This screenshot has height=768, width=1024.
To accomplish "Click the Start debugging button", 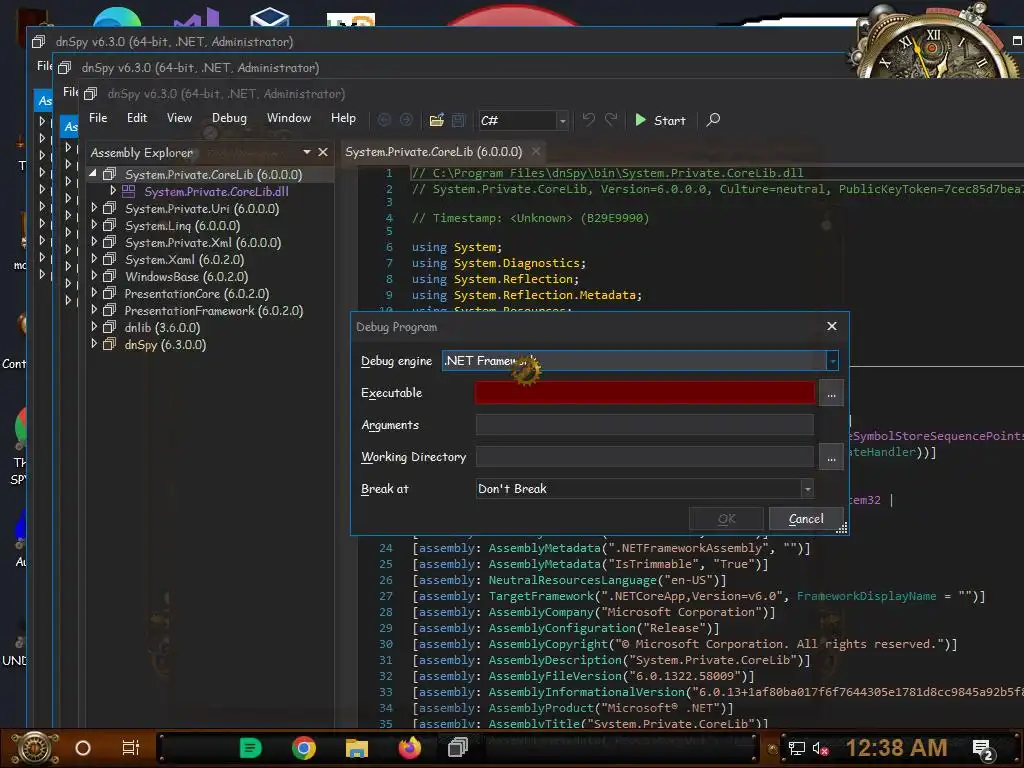I will (x=660, y=120).
